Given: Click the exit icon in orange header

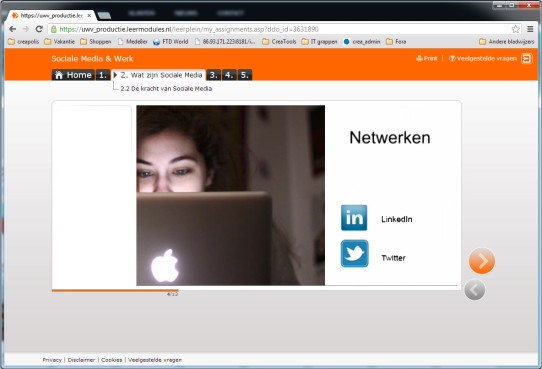Looking at the screenshot, I should pyautogui.click(x=527, y=59).
